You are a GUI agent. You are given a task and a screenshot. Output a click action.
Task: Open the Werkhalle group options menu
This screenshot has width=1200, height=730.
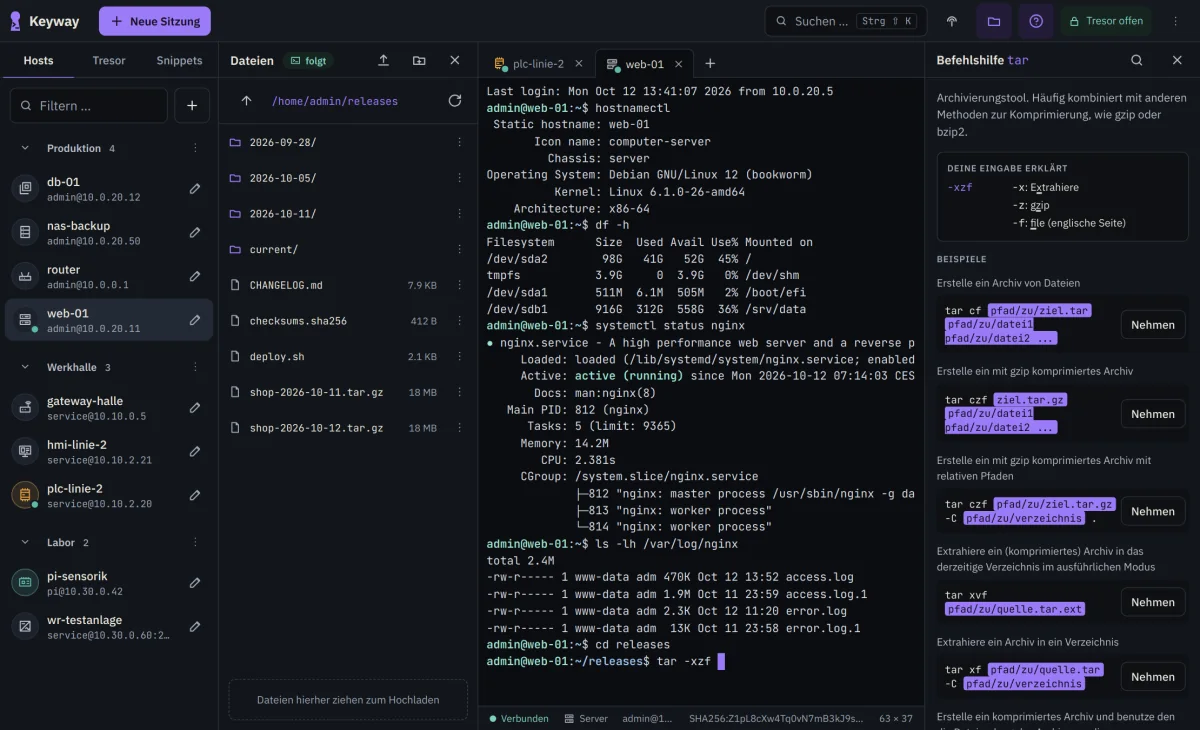[195, 367]
